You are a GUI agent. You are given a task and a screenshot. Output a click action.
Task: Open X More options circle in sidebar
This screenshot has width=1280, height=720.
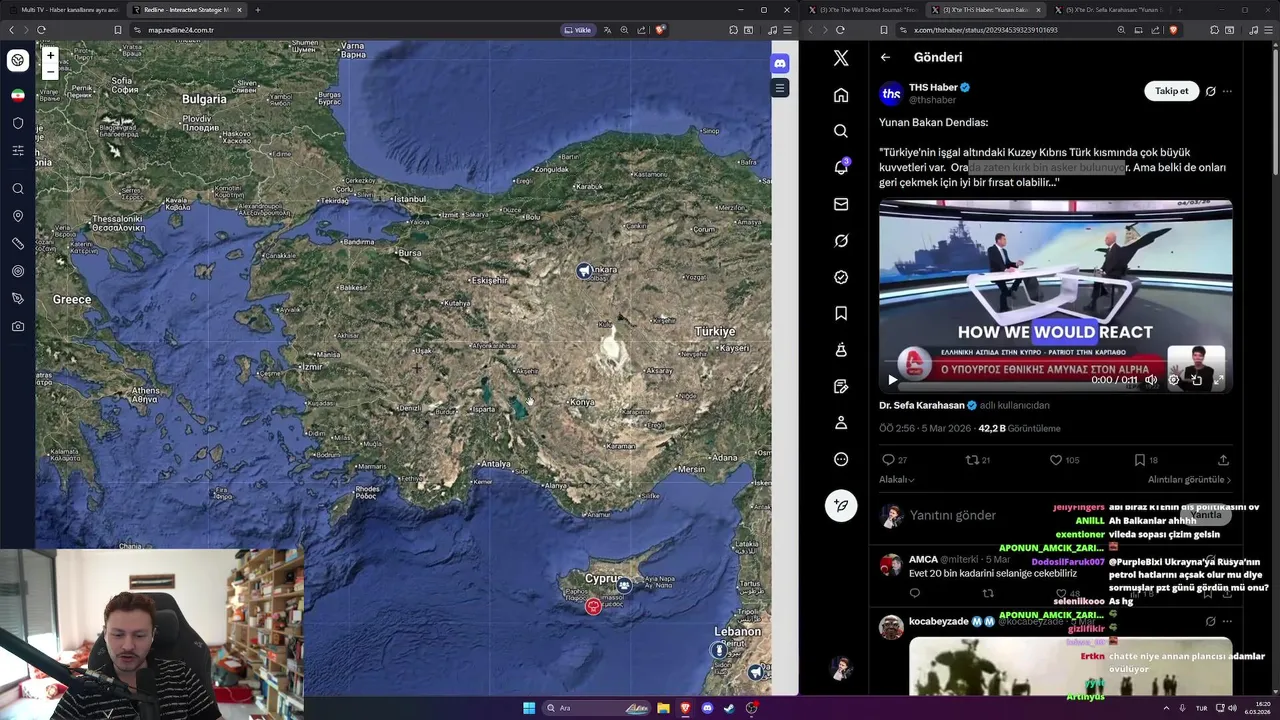pos(841,459)
